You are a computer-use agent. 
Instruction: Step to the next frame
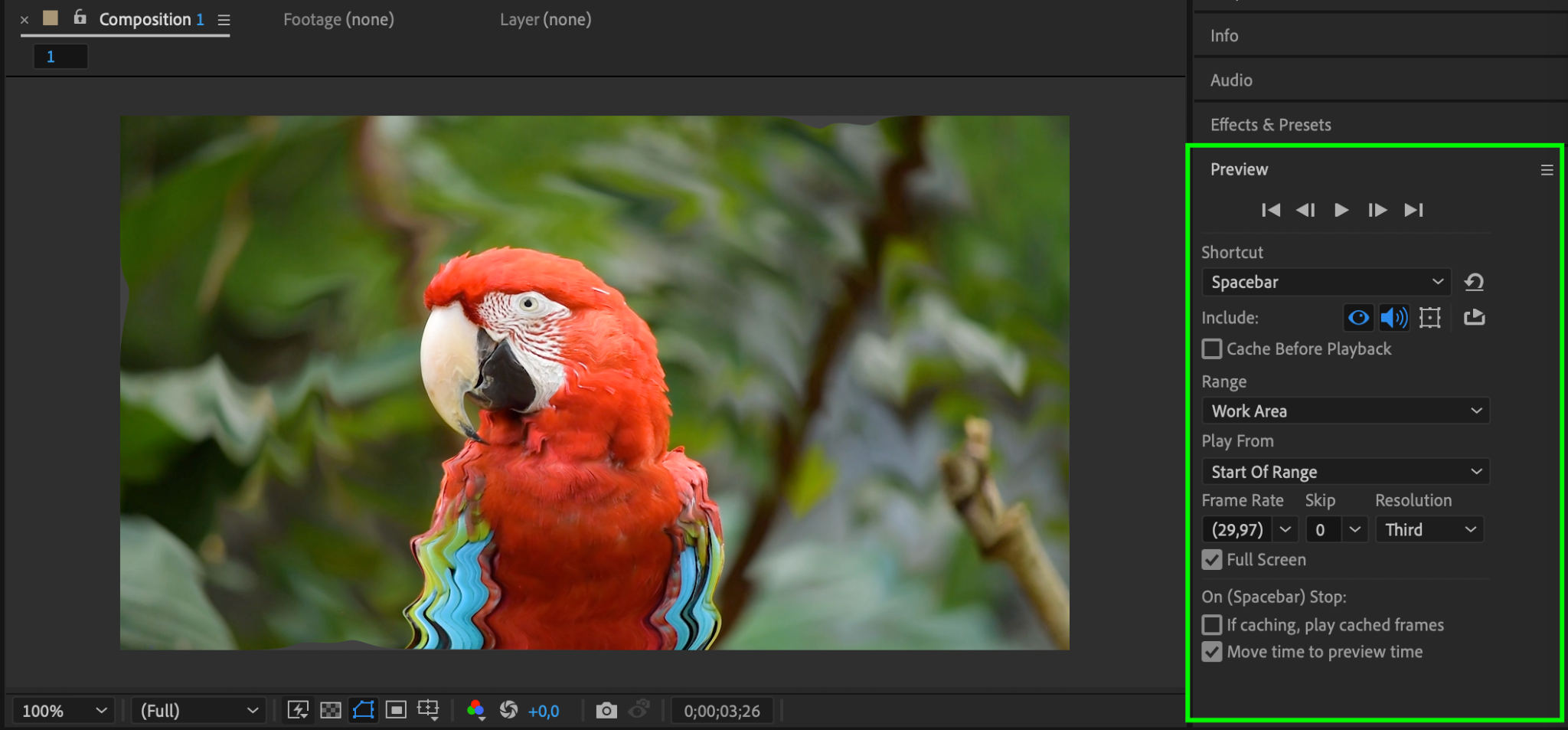(1377, 210)
